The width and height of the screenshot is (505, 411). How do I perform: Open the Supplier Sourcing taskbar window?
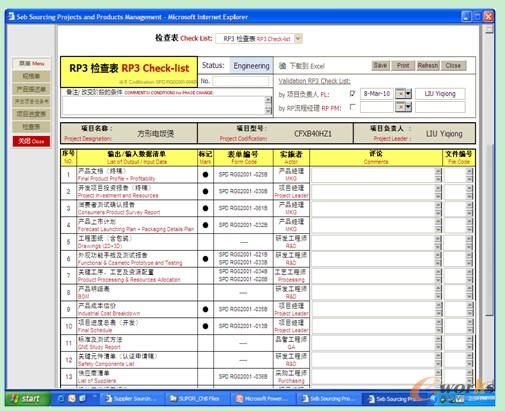tap(131, 398)
